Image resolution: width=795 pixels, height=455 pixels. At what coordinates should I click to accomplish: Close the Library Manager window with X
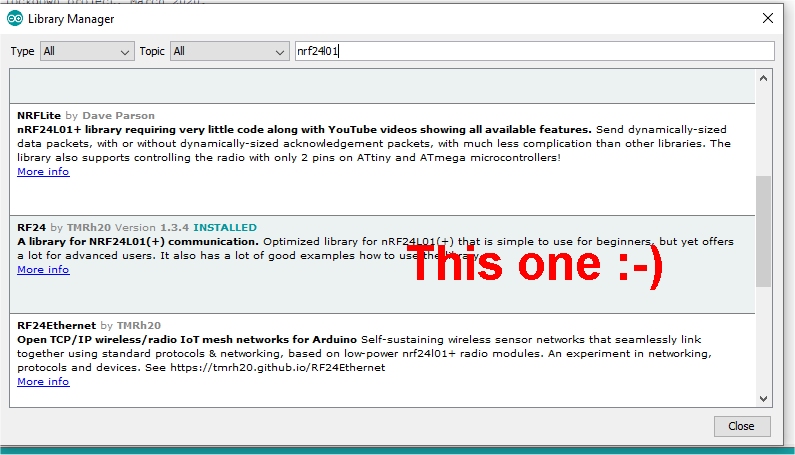pyautogui.click(x=767, y=19)
